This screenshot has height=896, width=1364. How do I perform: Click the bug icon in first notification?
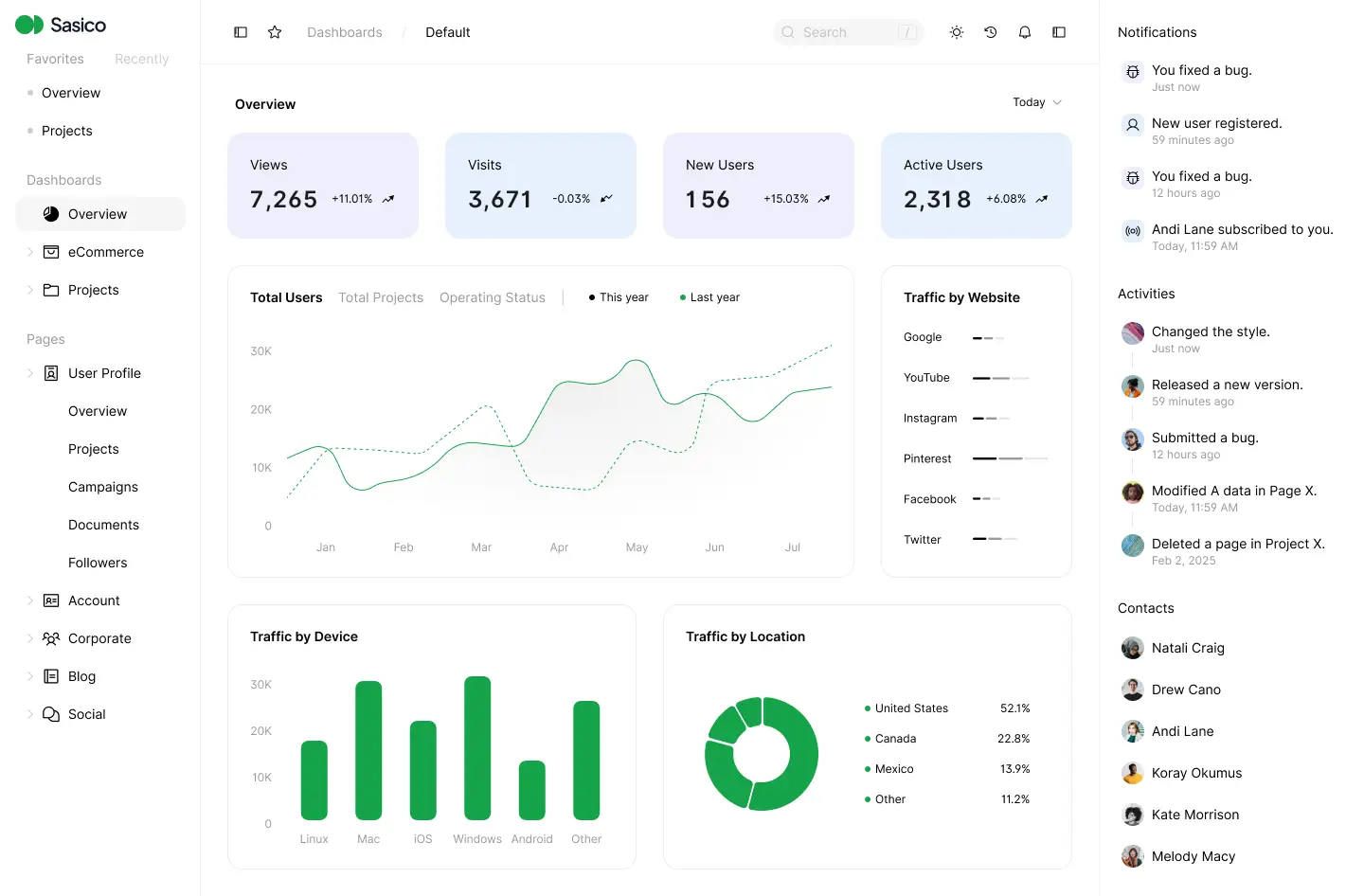pos(1133,72)
